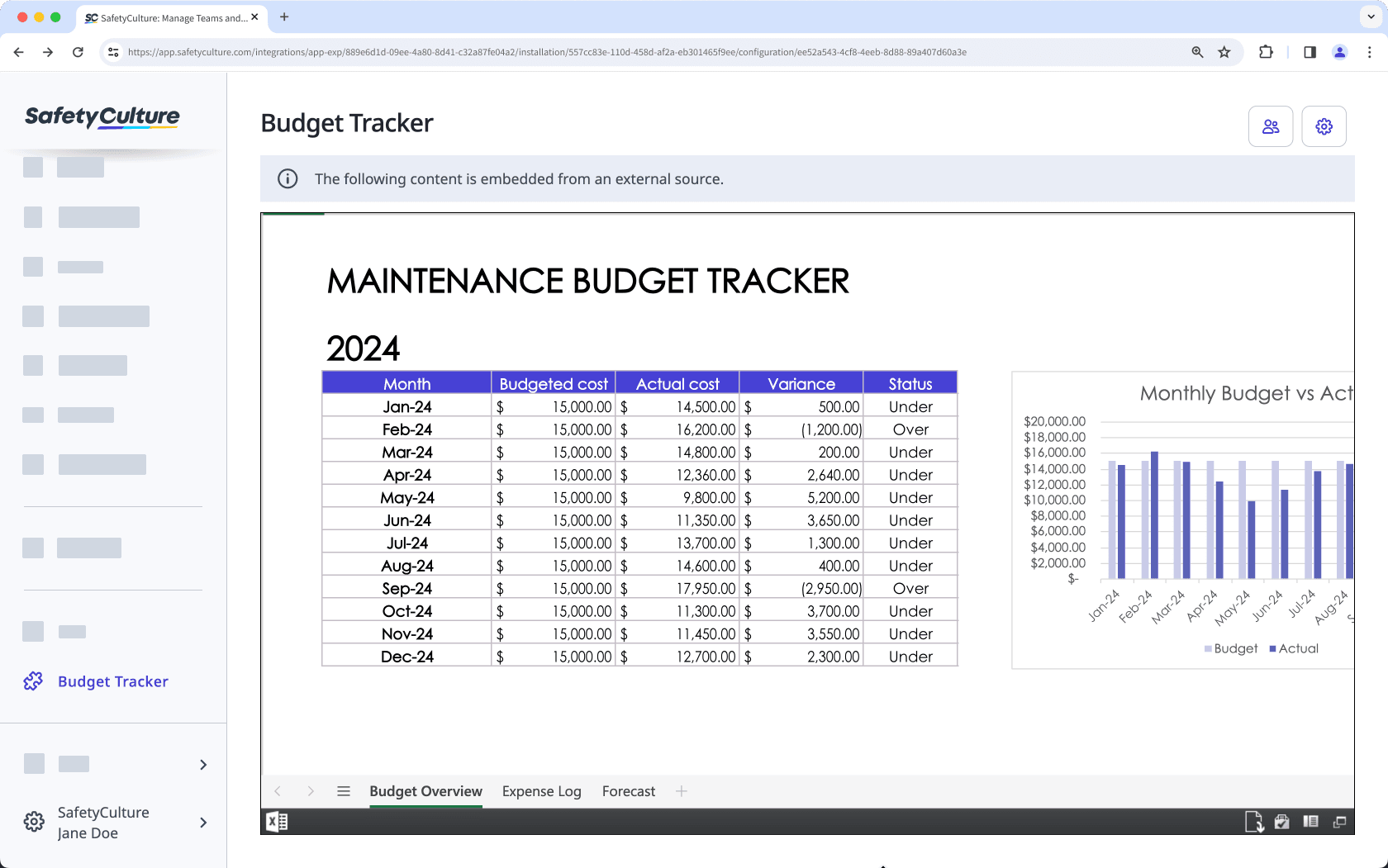Open the embedded workbook in full size view

click(x=1339, y=821)
